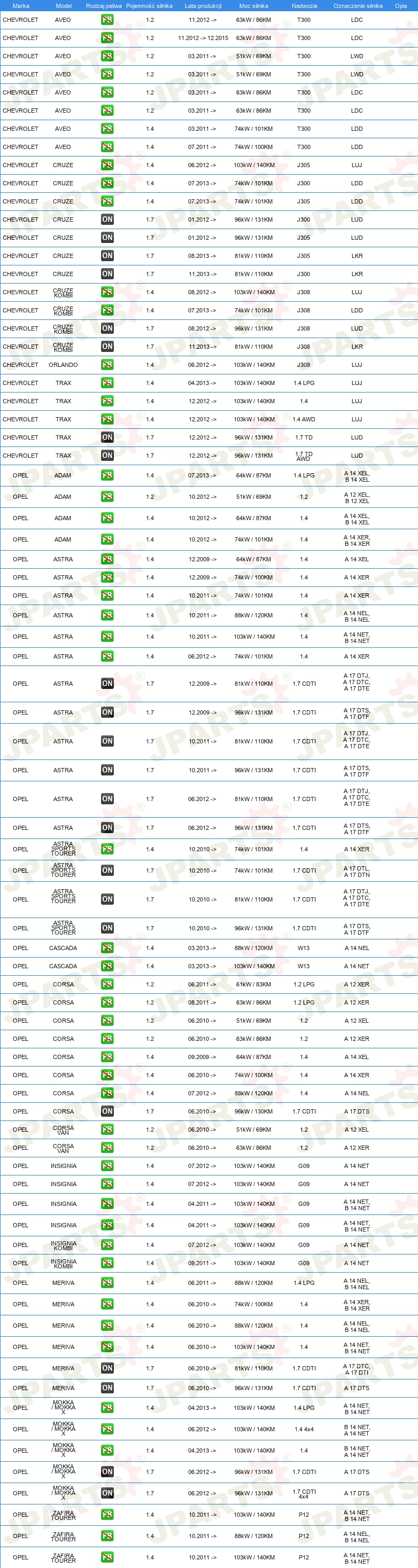Screen dimensions: 418x1568
Task: Click petrol icon in ASTRA SPORTS TOURER 1.4 row
Action: coord(107,849)
